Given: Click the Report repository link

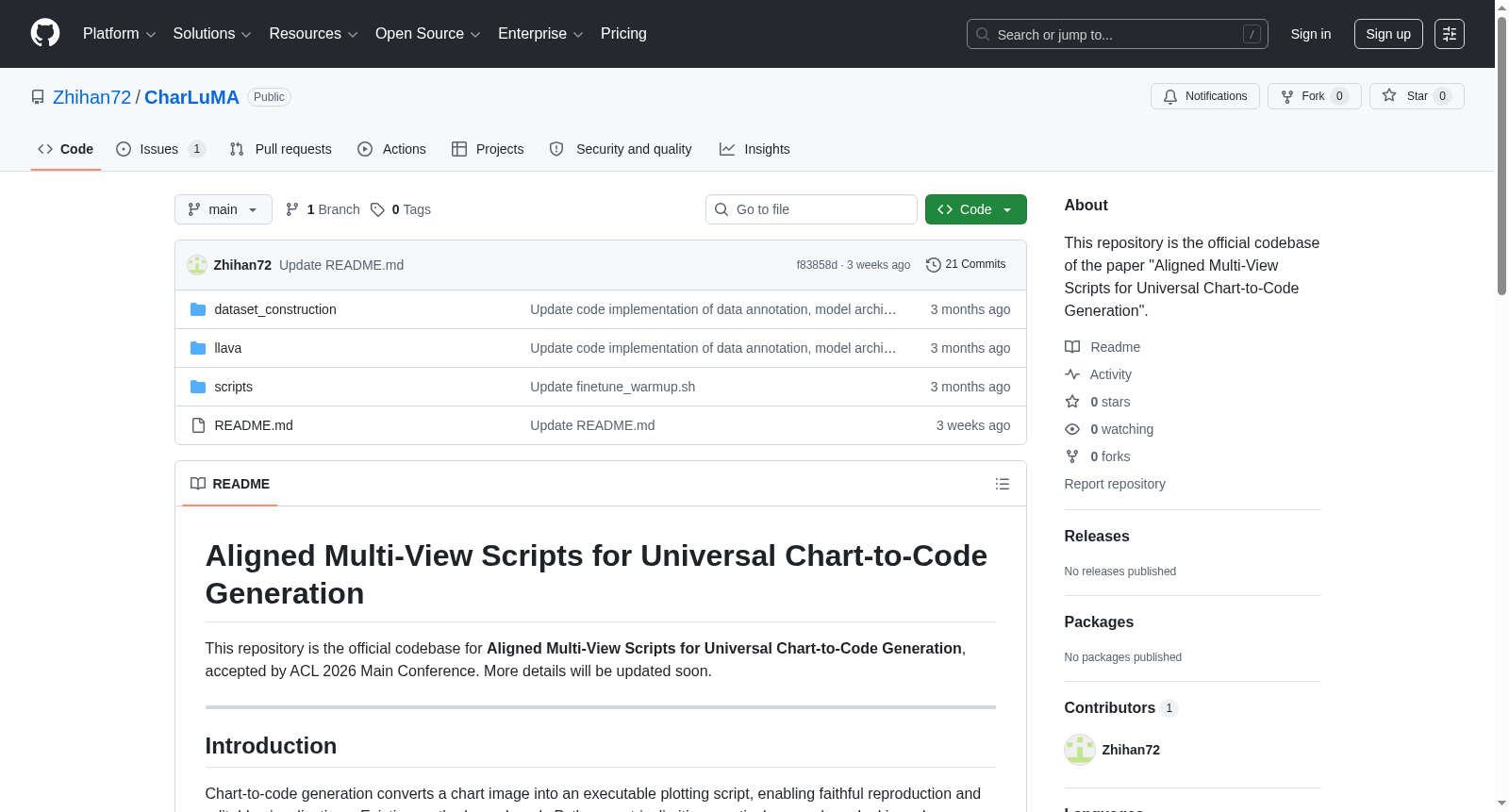Looking at the screenshot, I should coord(1115,484).
